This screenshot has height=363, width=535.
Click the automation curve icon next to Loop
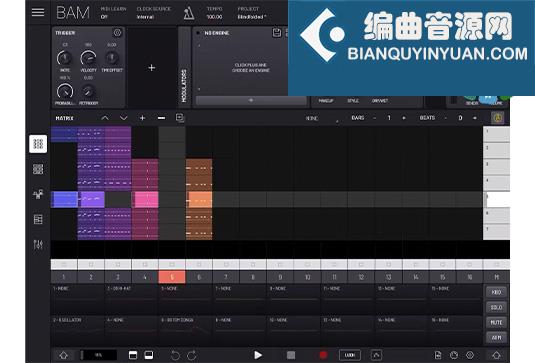tap(376, 355)
